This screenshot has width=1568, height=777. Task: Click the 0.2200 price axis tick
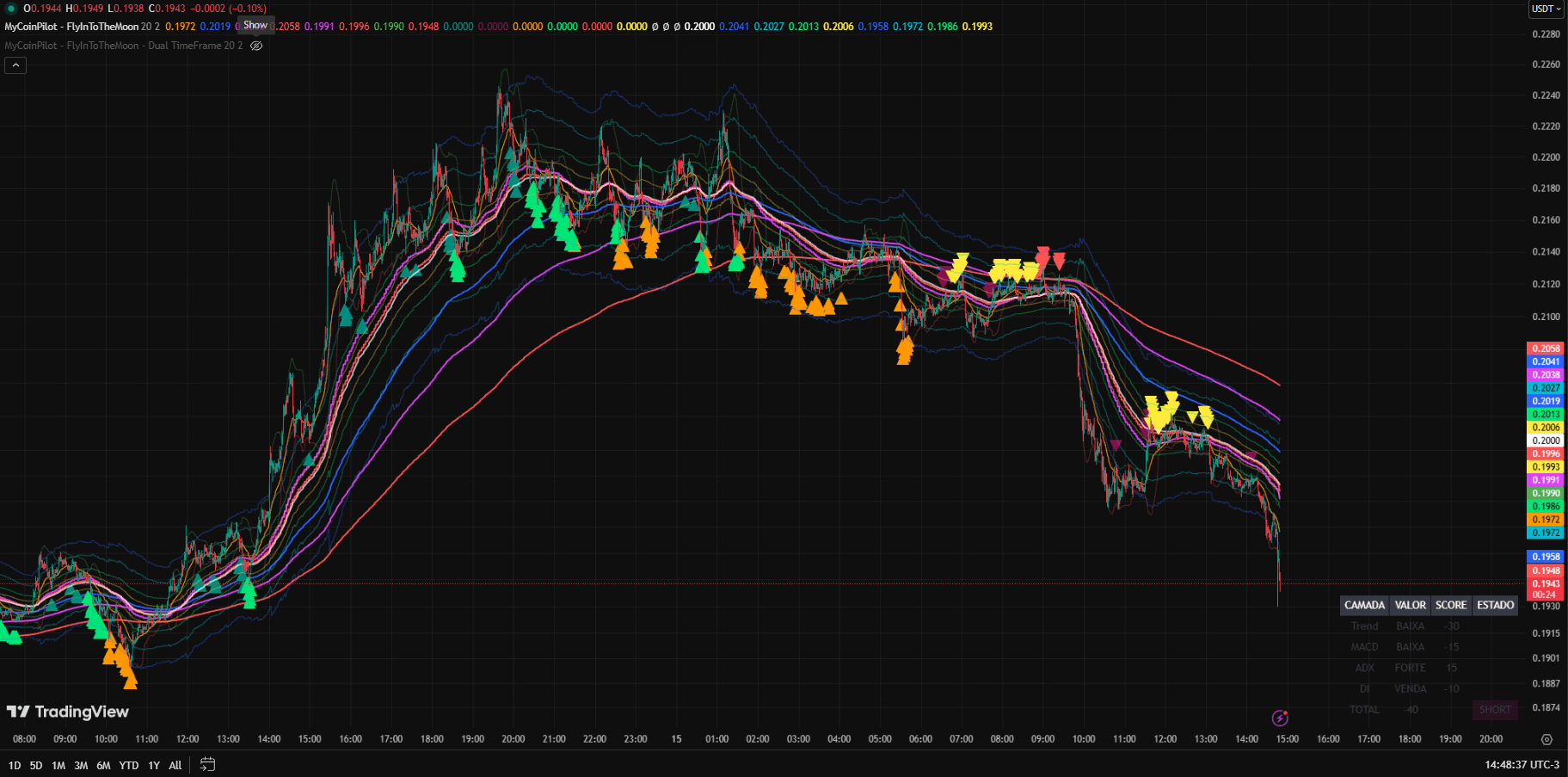click(1546, 157)
